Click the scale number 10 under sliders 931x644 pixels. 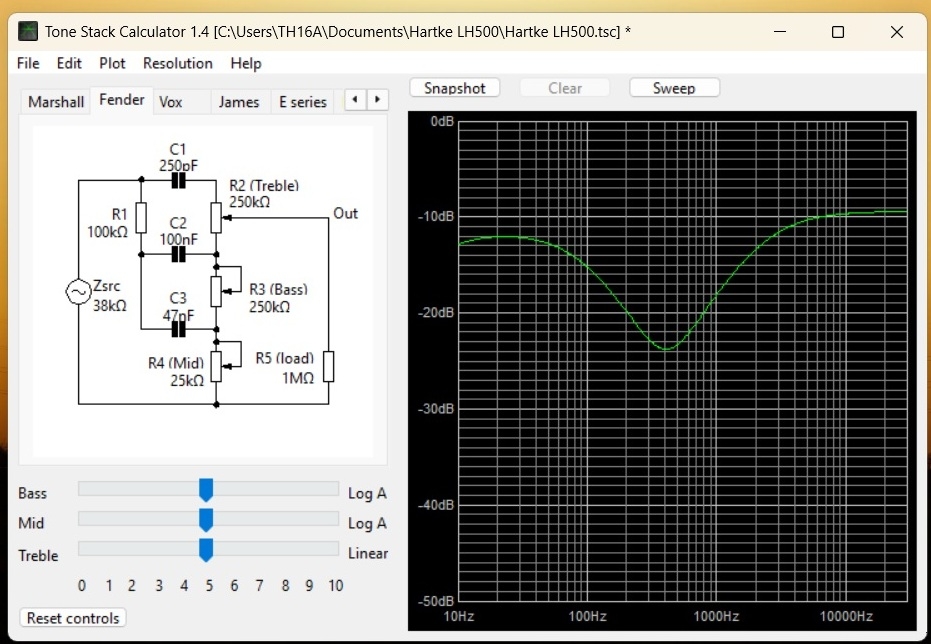[x=335, y=586]
